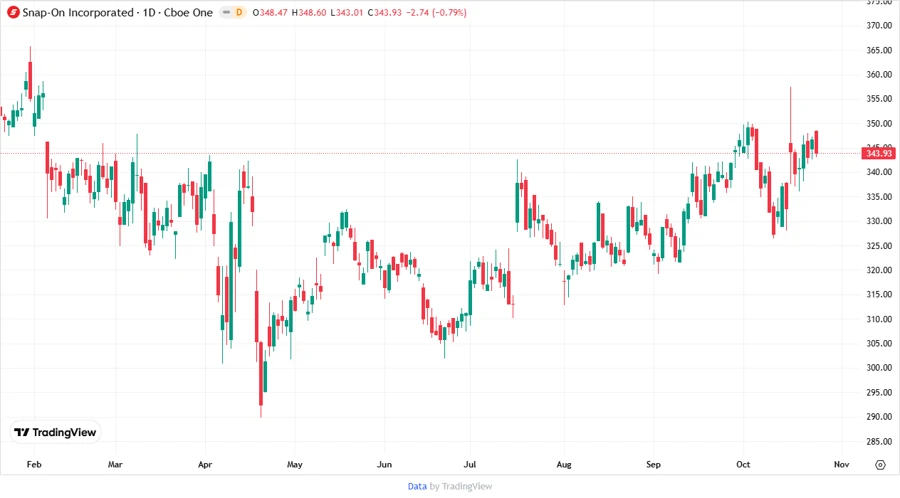Click the low value L343.01
Image resolution: width=900 pixels, height=498 pixels.
[x=347, y=12]
